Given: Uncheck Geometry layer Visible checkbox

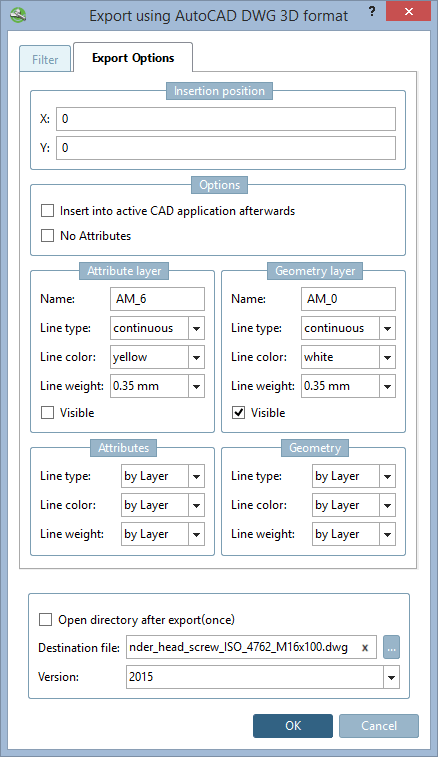Looking at the screenshot, I should pyautogui.click(x=239, y=413).
